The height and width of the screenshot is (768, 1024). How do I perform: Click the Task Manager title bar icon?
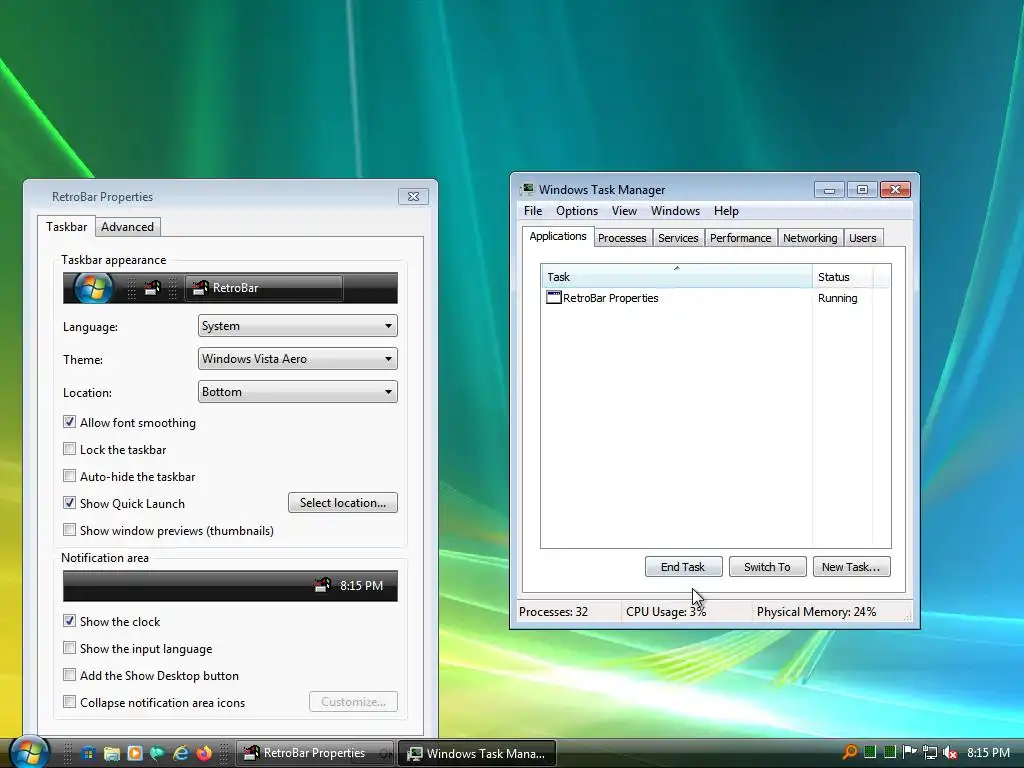tap(527, 189)
